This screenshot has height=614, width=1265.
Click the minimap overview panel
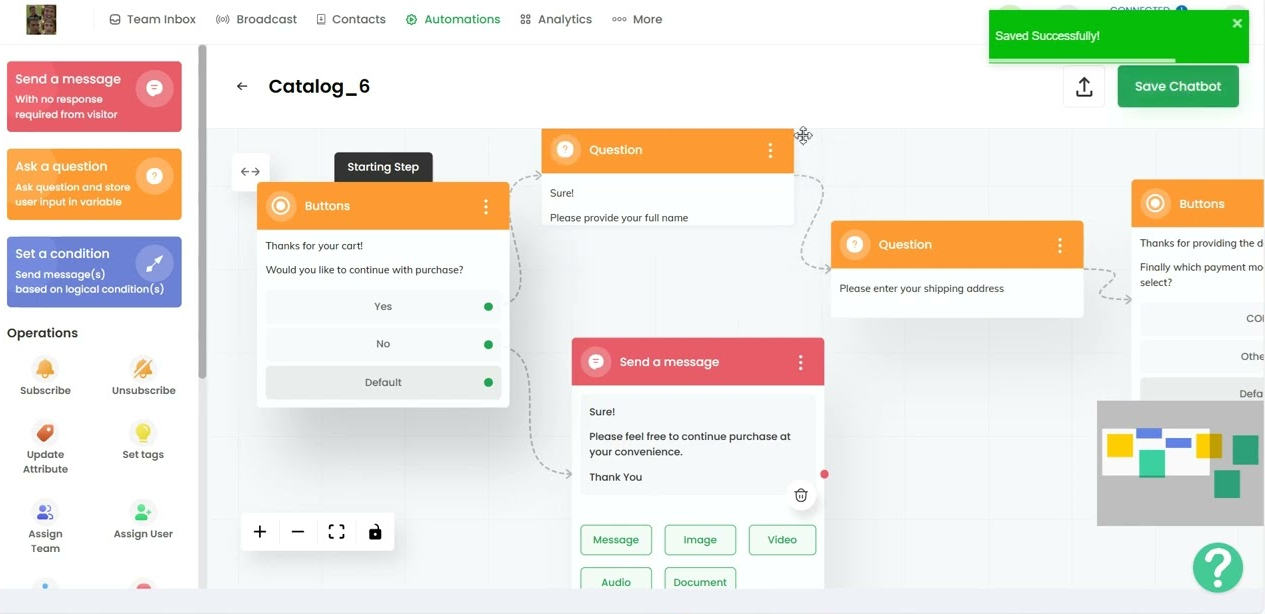coord(1180,463)
